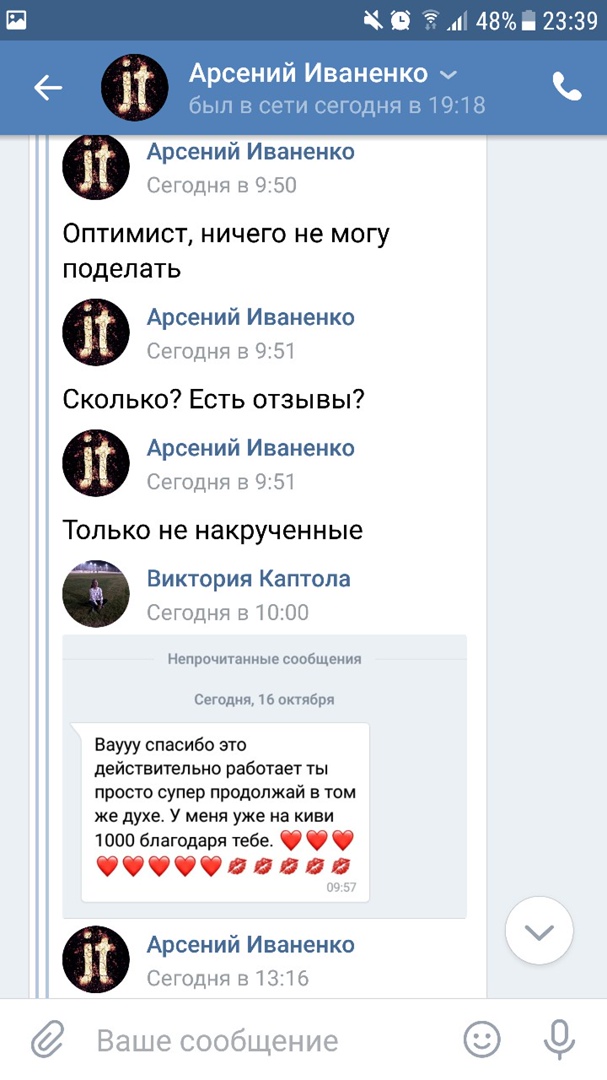The image size is (607, 1080).
Task: Tap the 'Арсений Иваненко' header title
Action: (308, 73)
